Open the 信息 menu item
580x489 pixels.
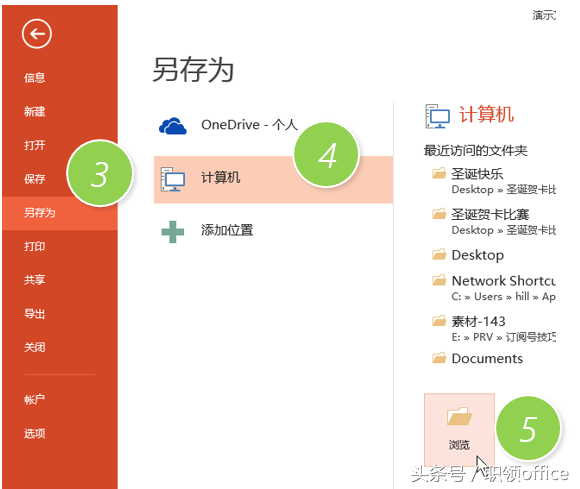click(x=34, y=78)
